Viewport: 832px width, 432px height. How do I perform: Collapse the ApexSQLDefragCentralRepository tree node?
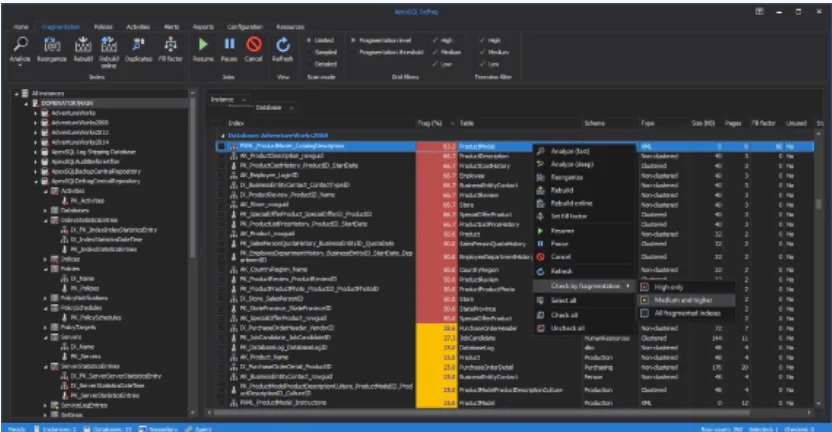tap(36, 181)
